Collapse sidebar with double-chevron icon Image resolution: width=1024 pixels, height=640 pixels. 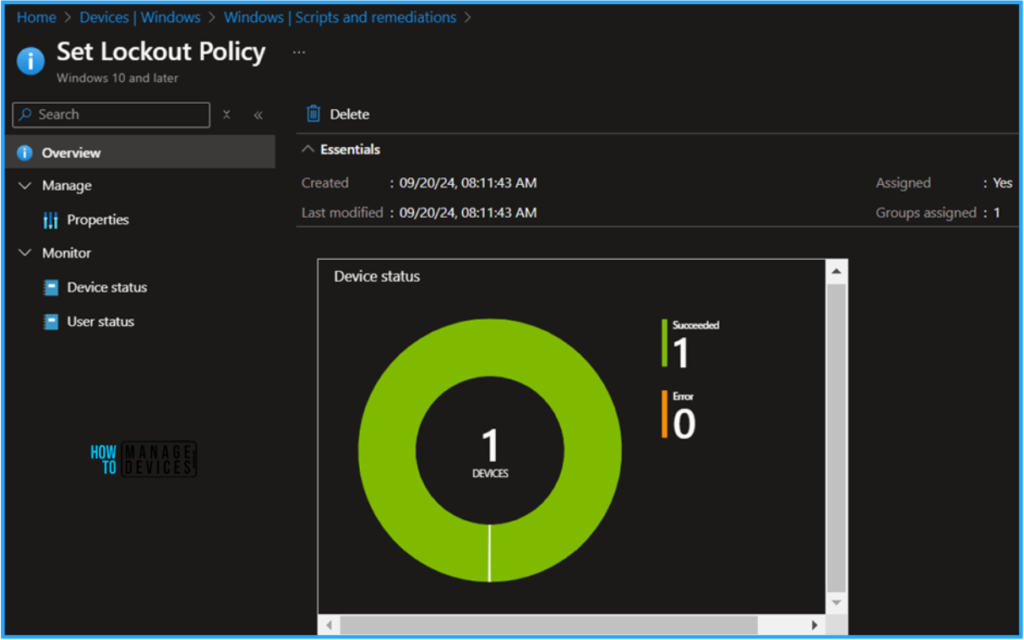point(257,115)
